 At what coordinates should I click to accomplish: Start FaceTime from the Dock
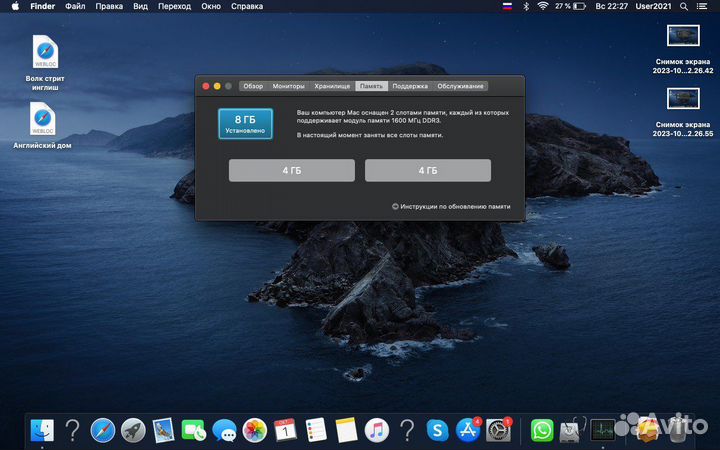click(194, 431)
